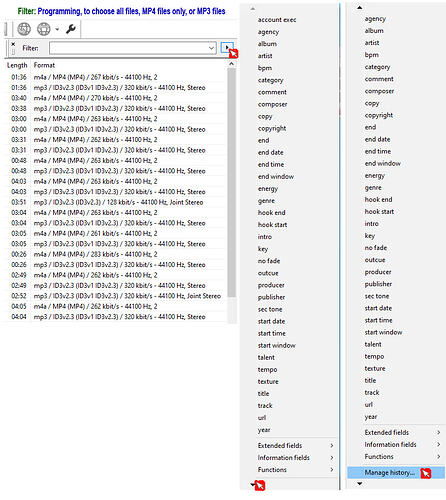
Task: Select the 04:04 mp3 320 kbit/s row
Action: point(115,317)
